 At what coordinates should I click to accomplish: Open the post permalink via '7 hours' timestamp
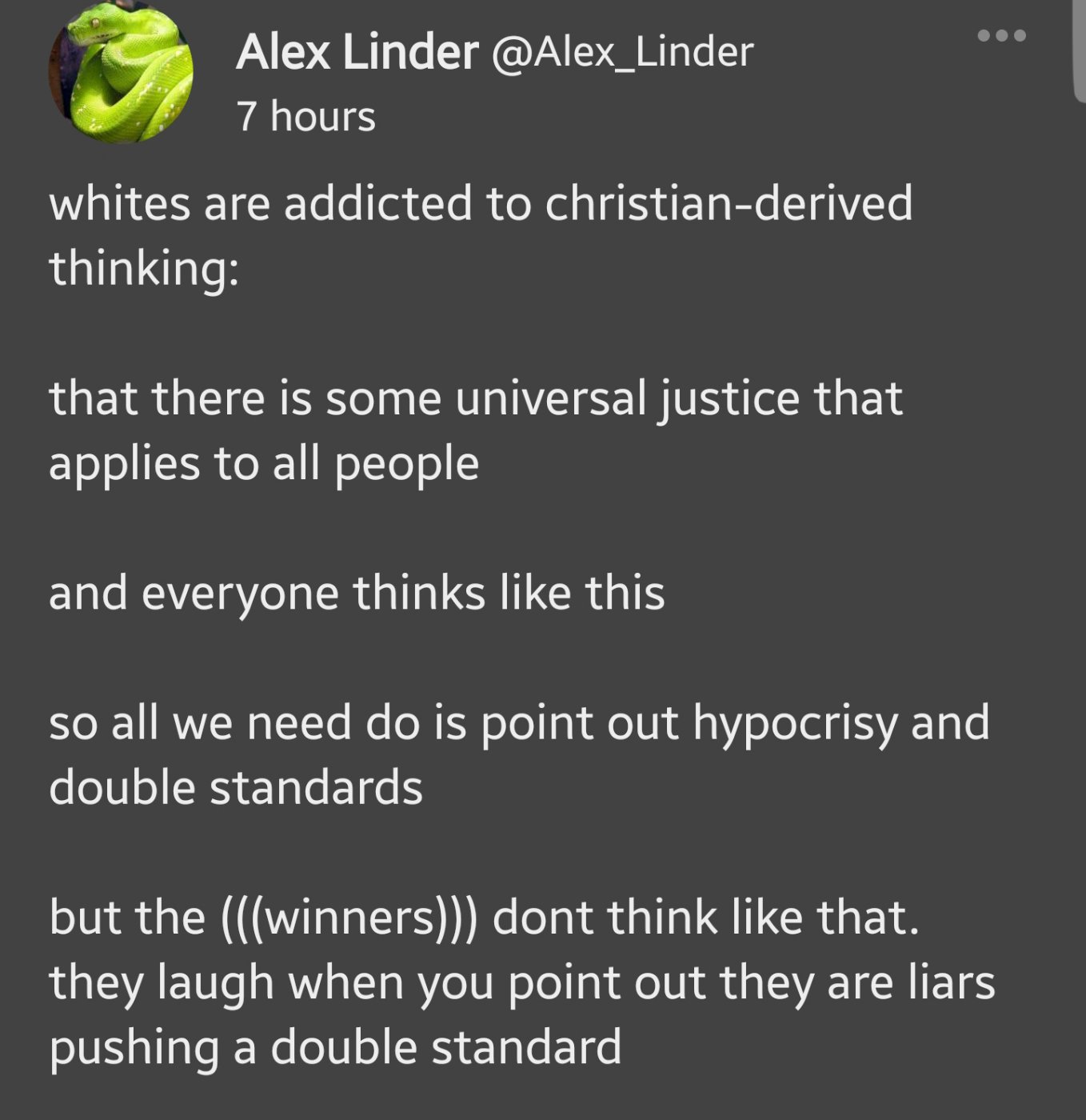click(x=305, y=116)
